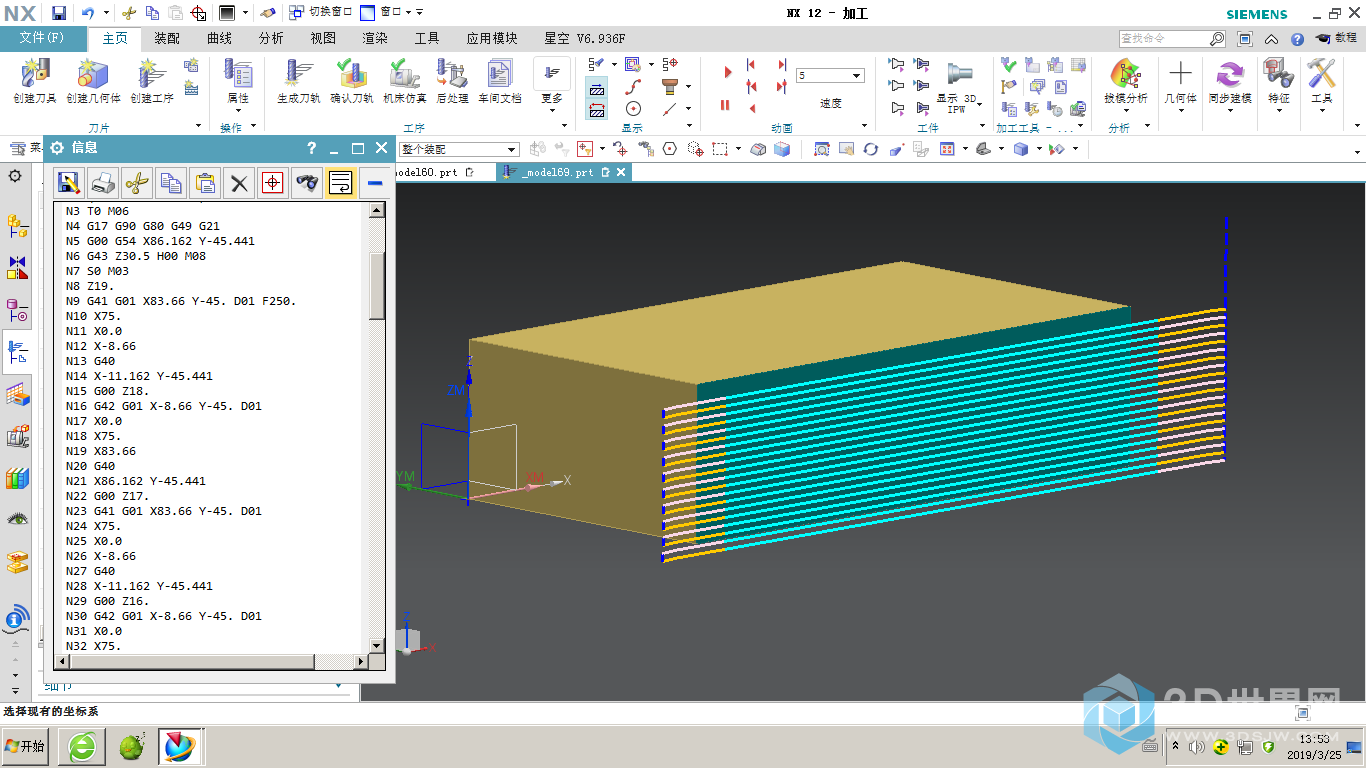
Task: Click the binoculars find icon in Information window
Action: [x=307, y=183]
